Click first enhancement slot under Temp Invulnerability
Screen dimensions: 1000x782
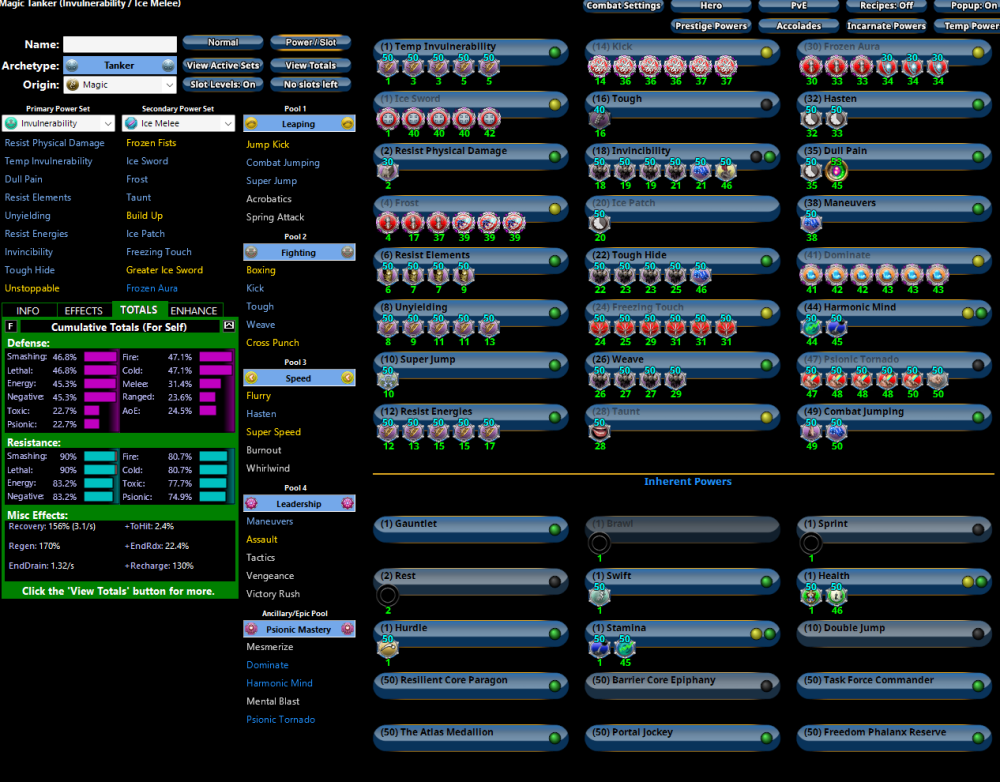(387, 67)
